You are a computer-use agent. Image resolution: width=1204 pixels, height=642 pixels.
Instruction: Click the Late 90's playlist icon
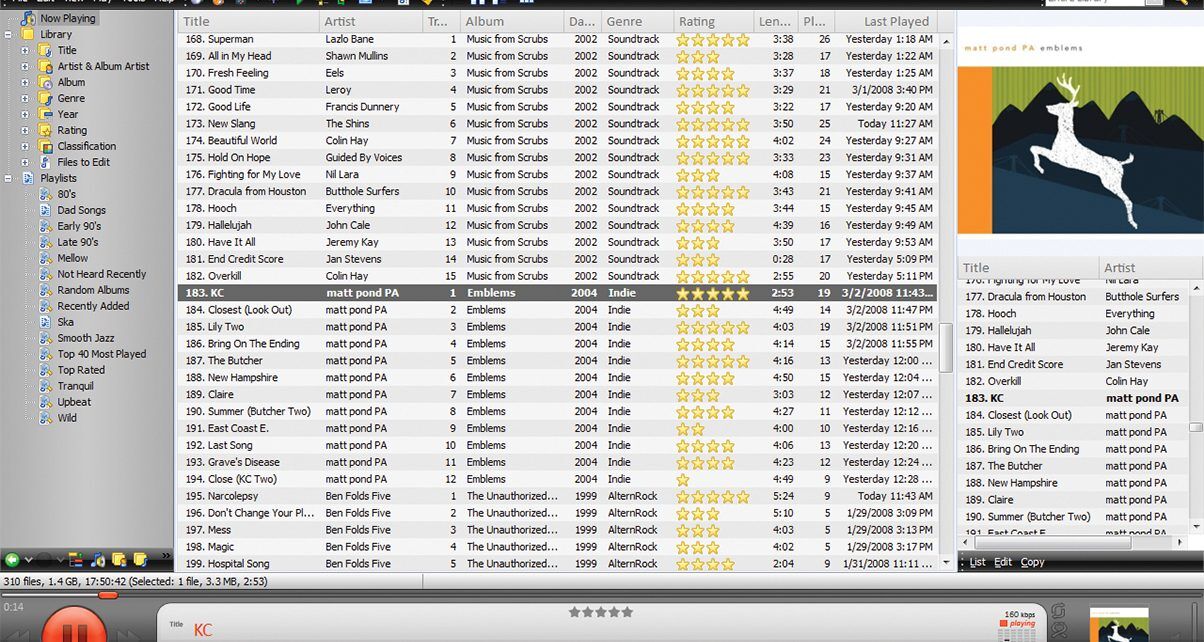point(46,242)
